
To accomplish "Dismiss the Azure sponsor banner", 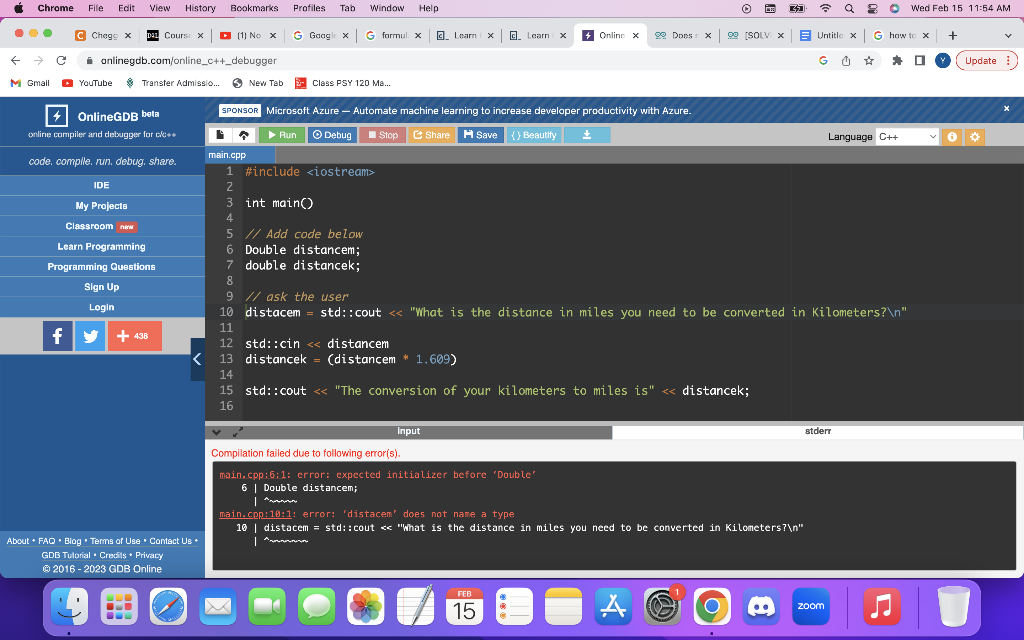I will (1009, 108).
